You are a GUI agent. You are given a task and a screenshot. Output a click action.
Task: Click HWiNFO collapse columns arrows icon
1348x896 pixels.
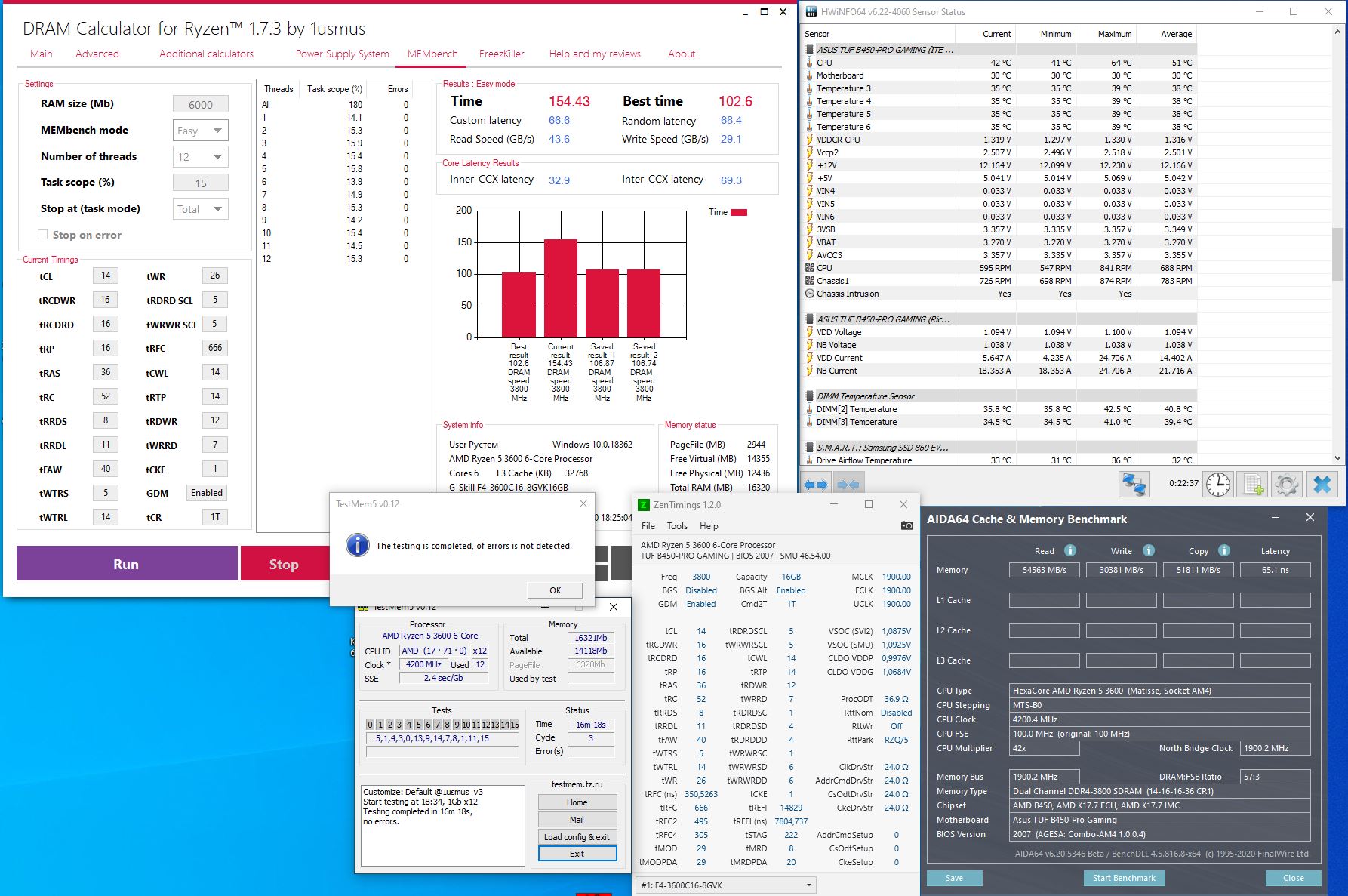pyautogui.click(x=848, y=485)
